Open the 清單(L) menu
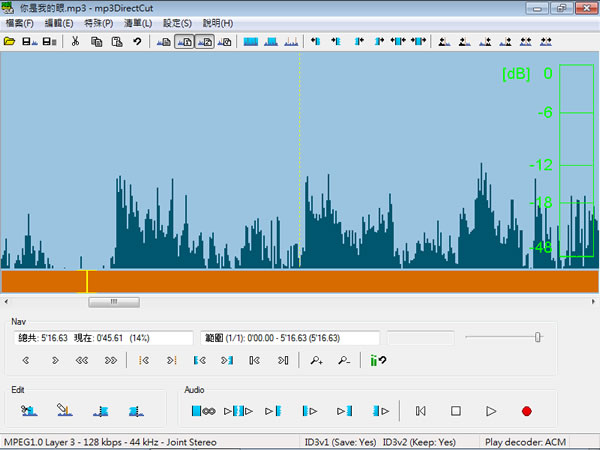This screenshot has width=600, height=450. click(138, 23)
